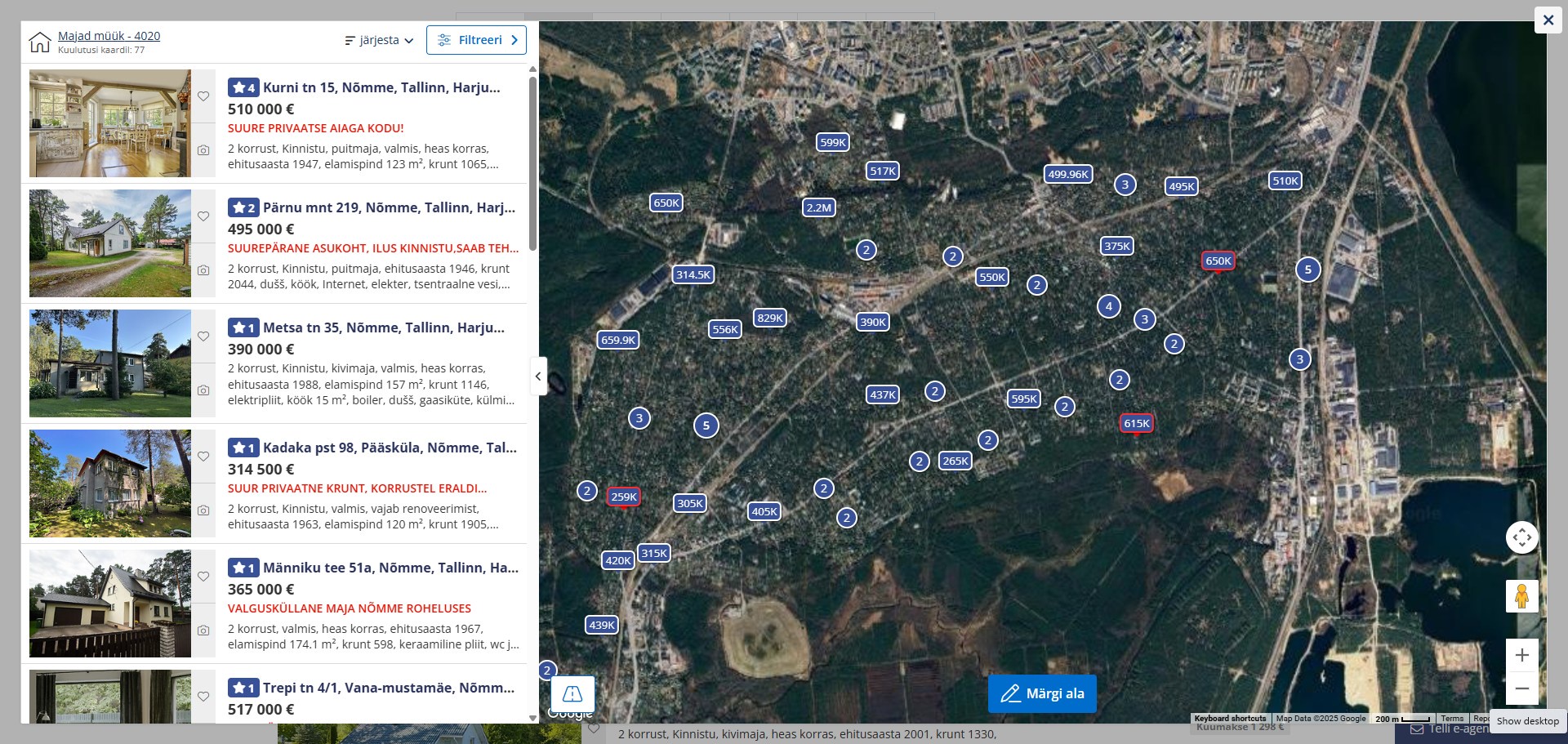Select the 510K price marker on map
Screen dimensions: 1568x744
click(x=1285, y=180)
